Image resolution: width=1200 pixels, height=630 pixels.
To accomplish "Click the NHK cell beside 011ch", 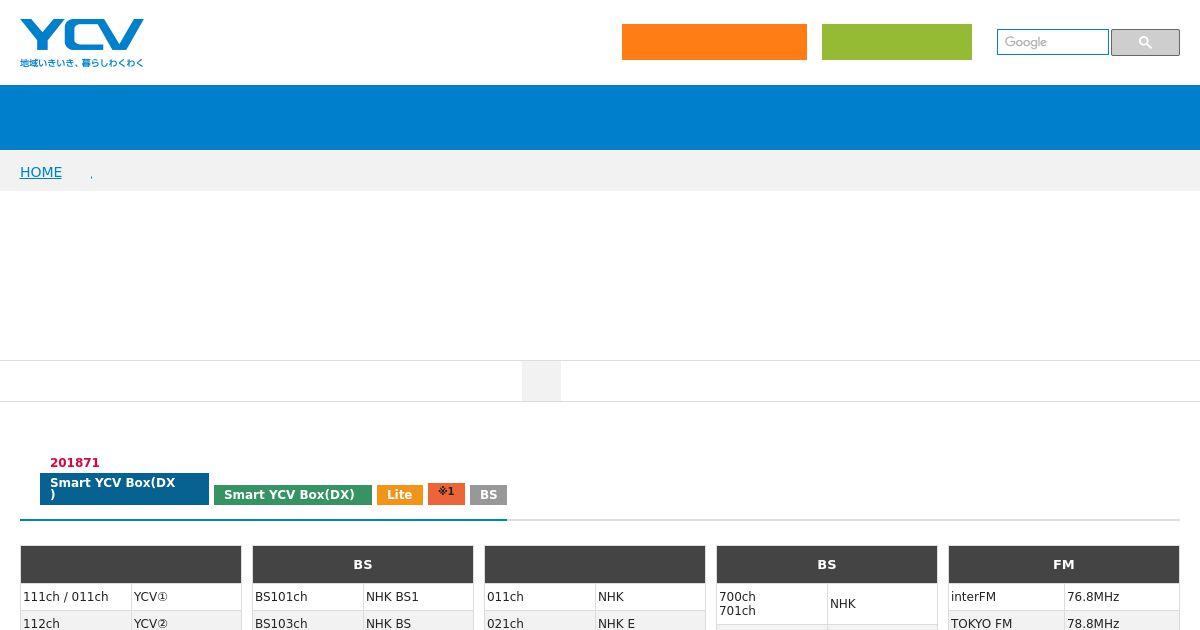I will (650, 597).
